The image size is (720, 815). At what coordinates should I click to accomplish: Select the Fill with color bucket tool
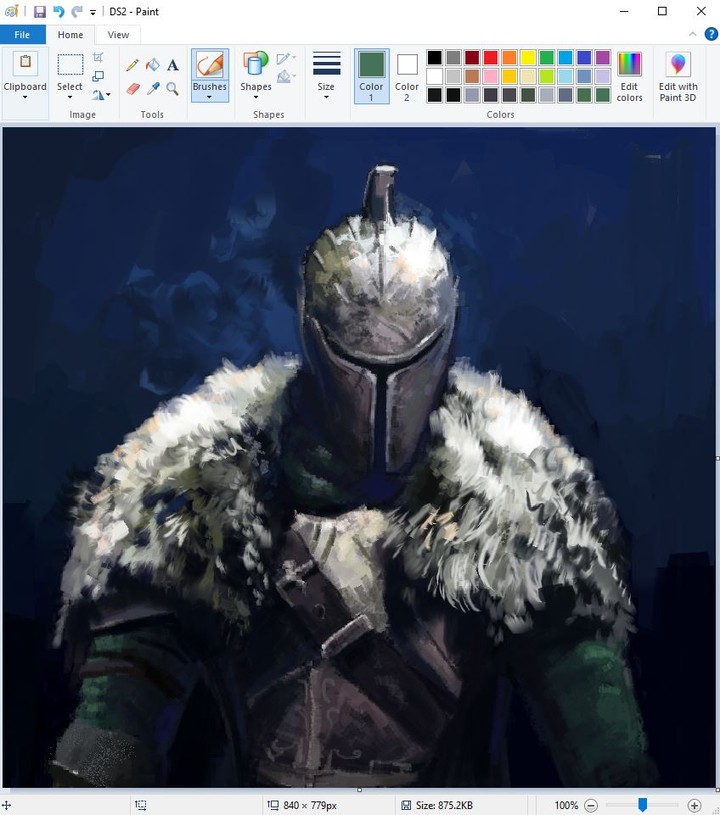[153, 65]
